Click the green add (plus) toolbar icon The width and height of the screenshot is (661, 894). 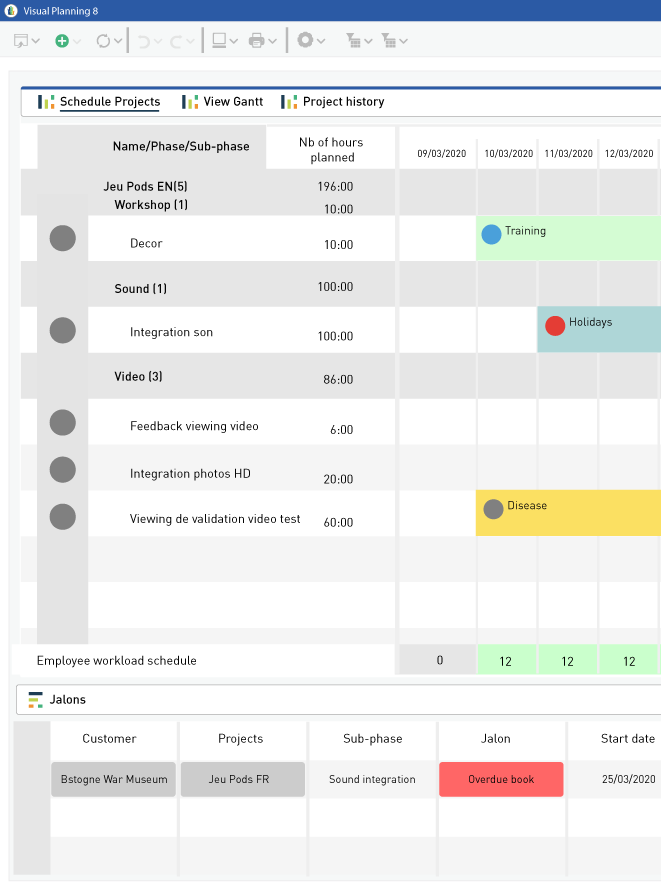pyautogui.click(x=62, y=41)
